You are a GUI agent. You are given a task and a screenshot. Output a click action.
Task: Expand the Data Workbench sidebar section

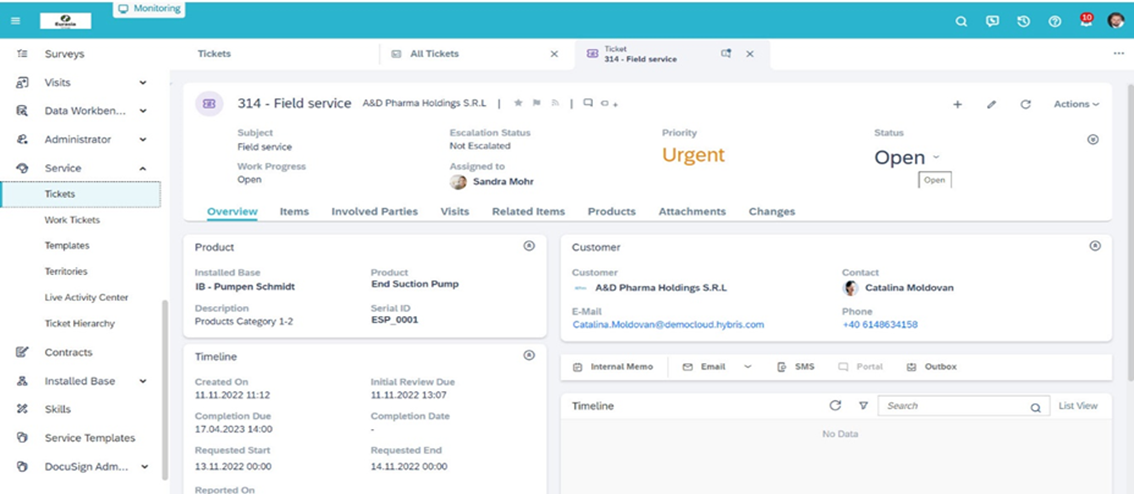pos(143,111)
